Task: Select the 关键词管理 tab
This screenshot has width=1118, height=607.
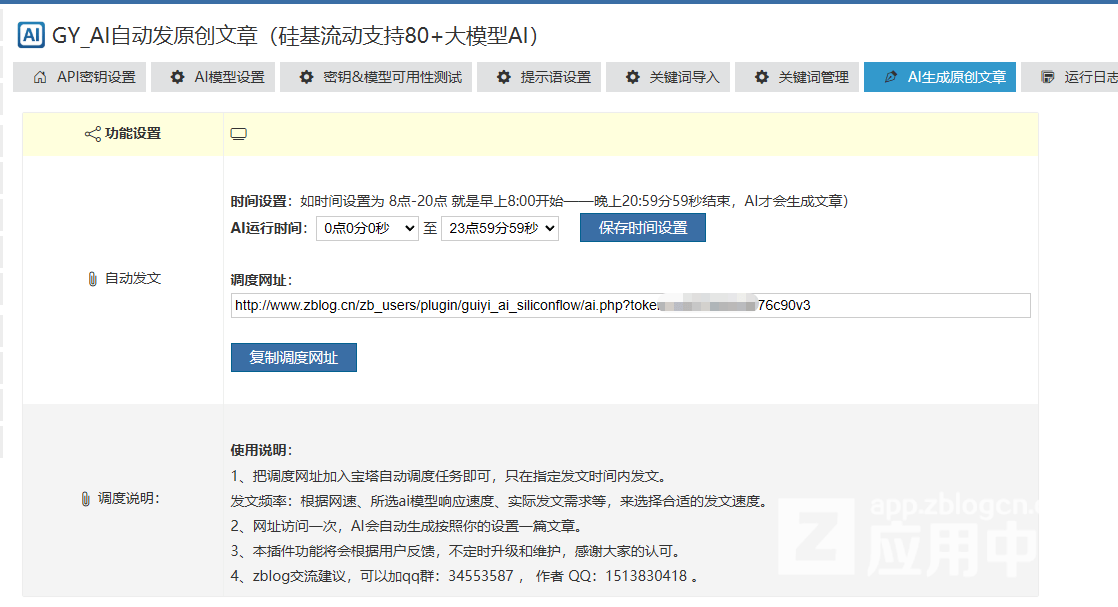Action: coord(801,77)
